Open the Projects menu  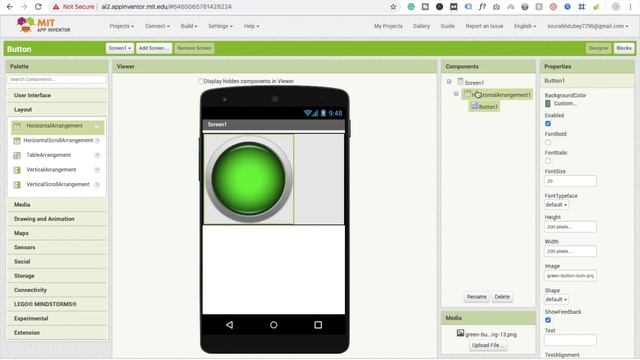coord(122,26)
